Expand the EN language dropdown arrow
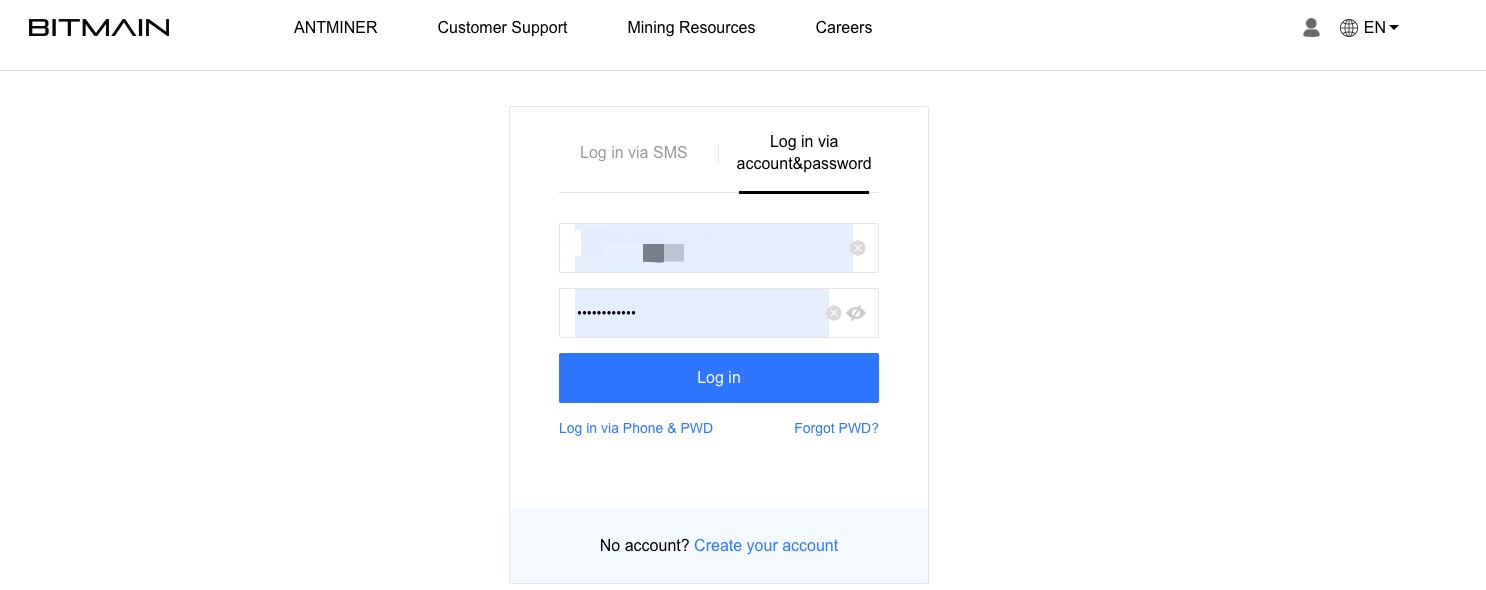Screen dimensions: 1486x590 pyautogui.click(x=1394, y=28)
